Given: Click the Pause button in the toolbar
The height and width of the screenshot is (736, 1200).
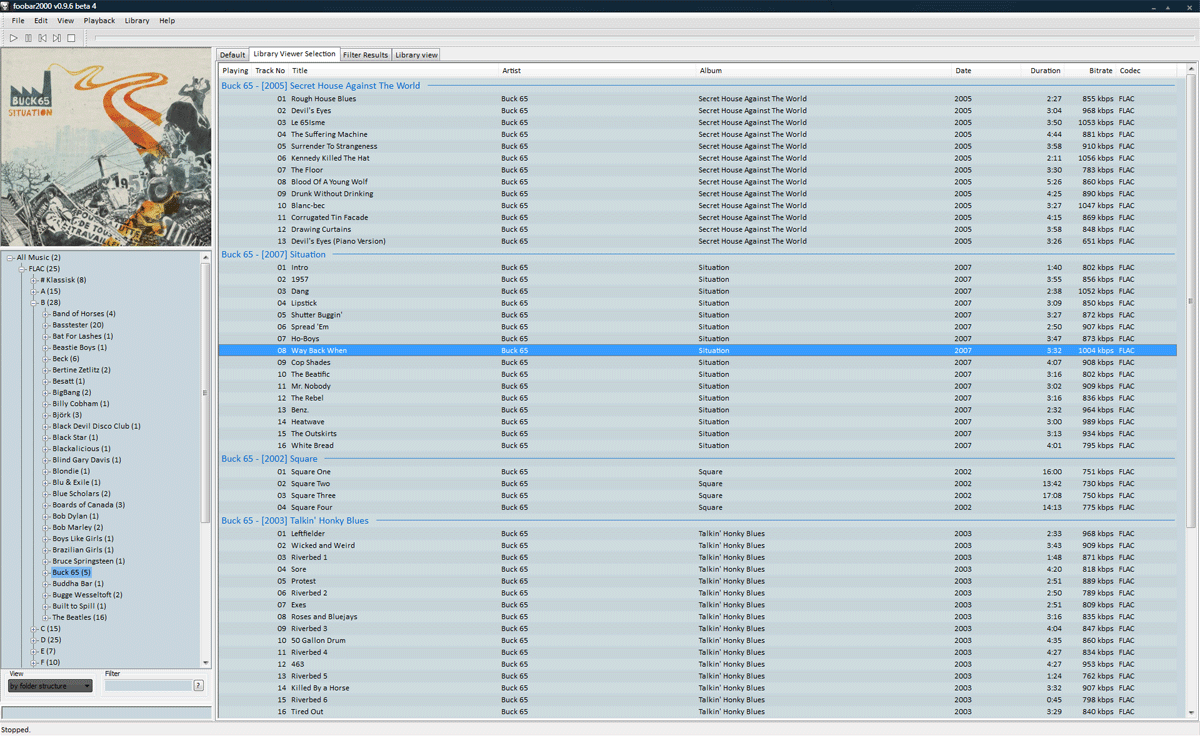Looking at the screenshot, I should coord(28,38).
